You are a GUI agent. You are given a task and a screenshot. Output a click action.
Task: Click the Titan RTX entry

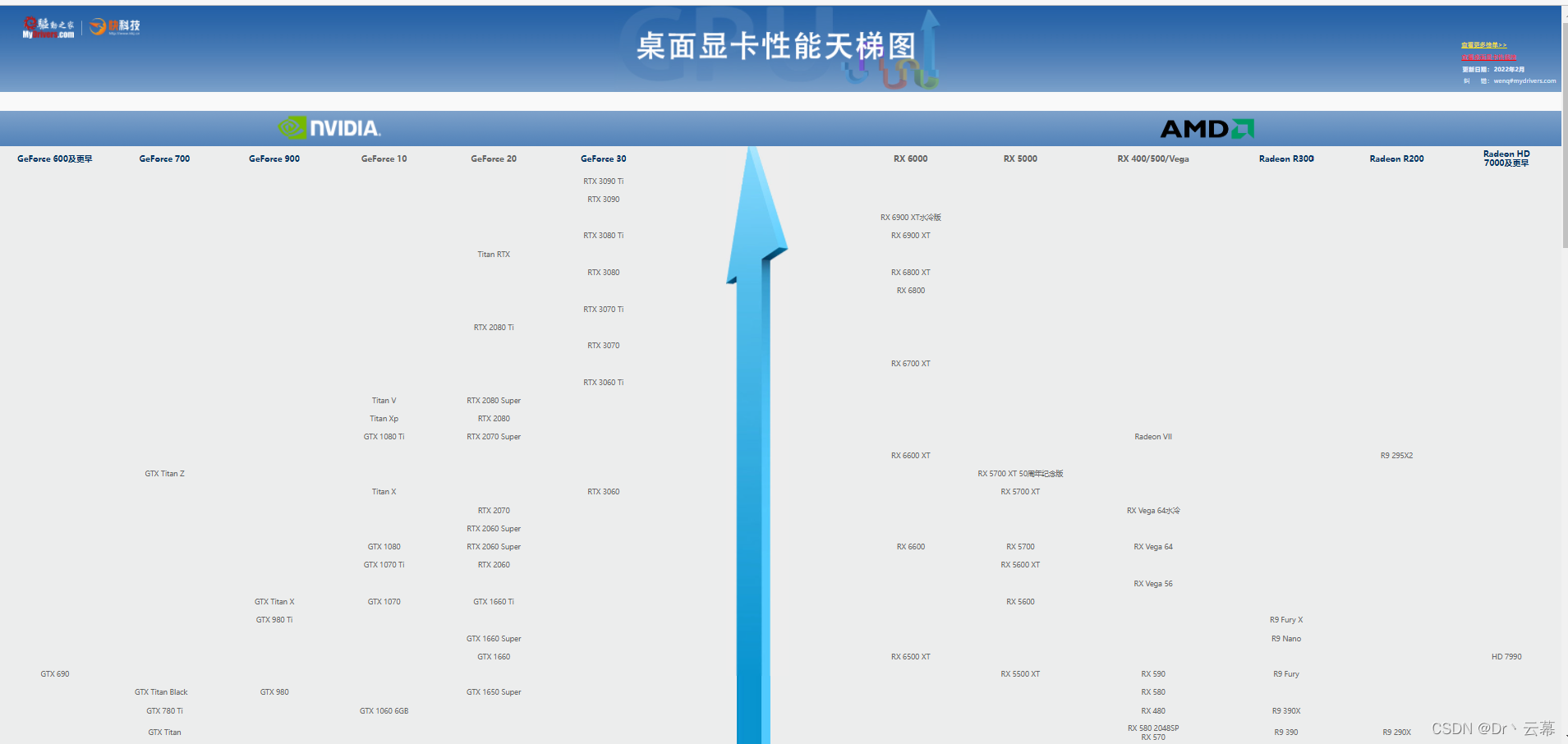click(x=494, y=255)
